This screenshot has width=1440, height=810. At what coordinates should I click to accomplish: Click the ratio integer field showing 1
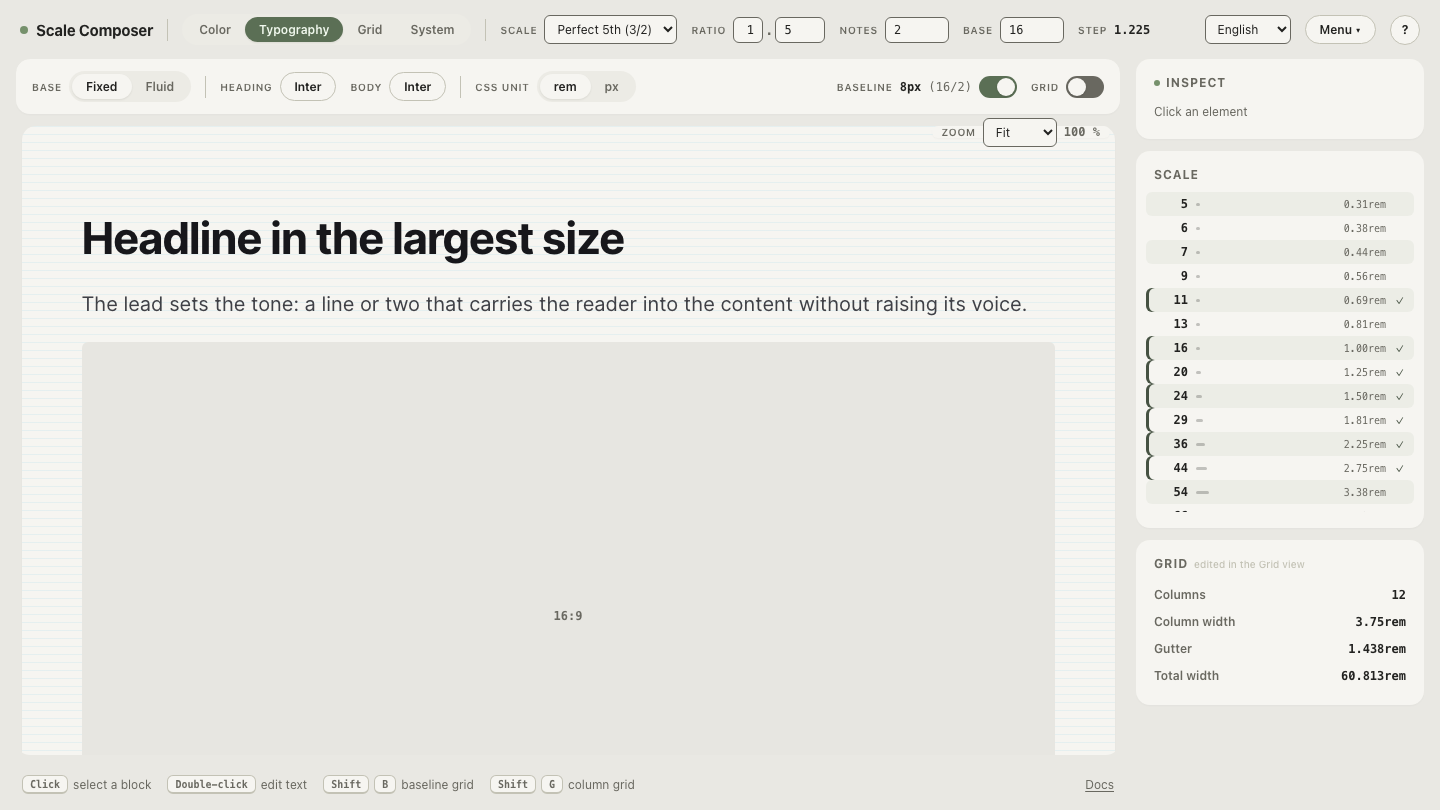point(748,30)
